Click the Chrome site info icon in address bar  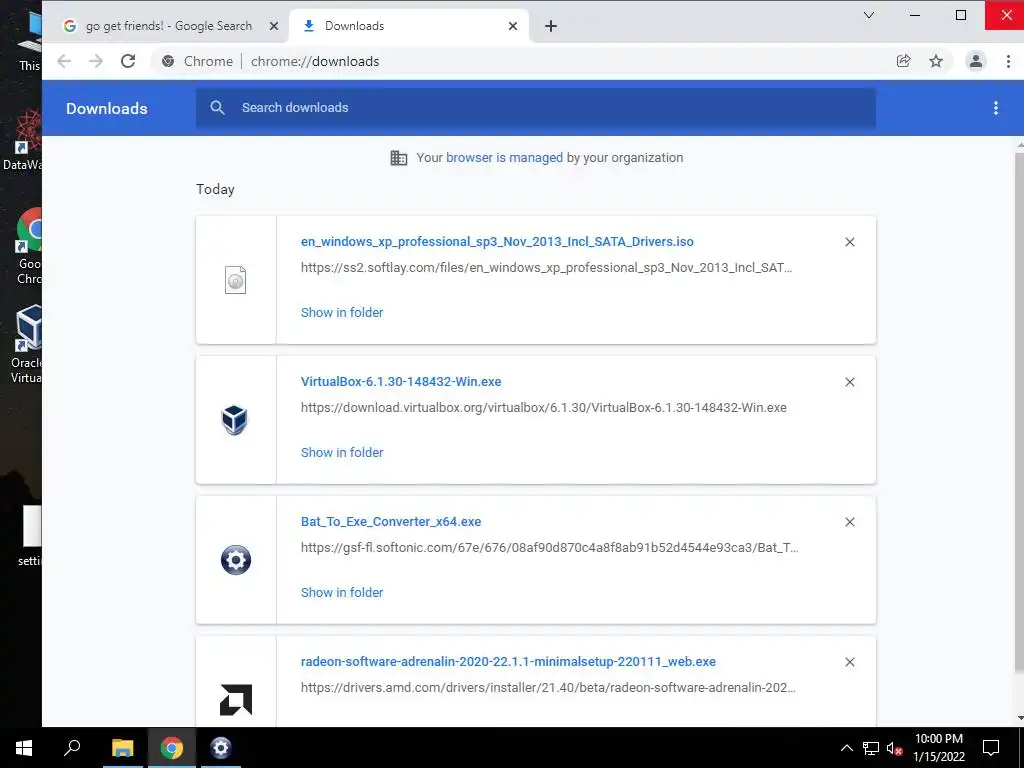(168, 61)
